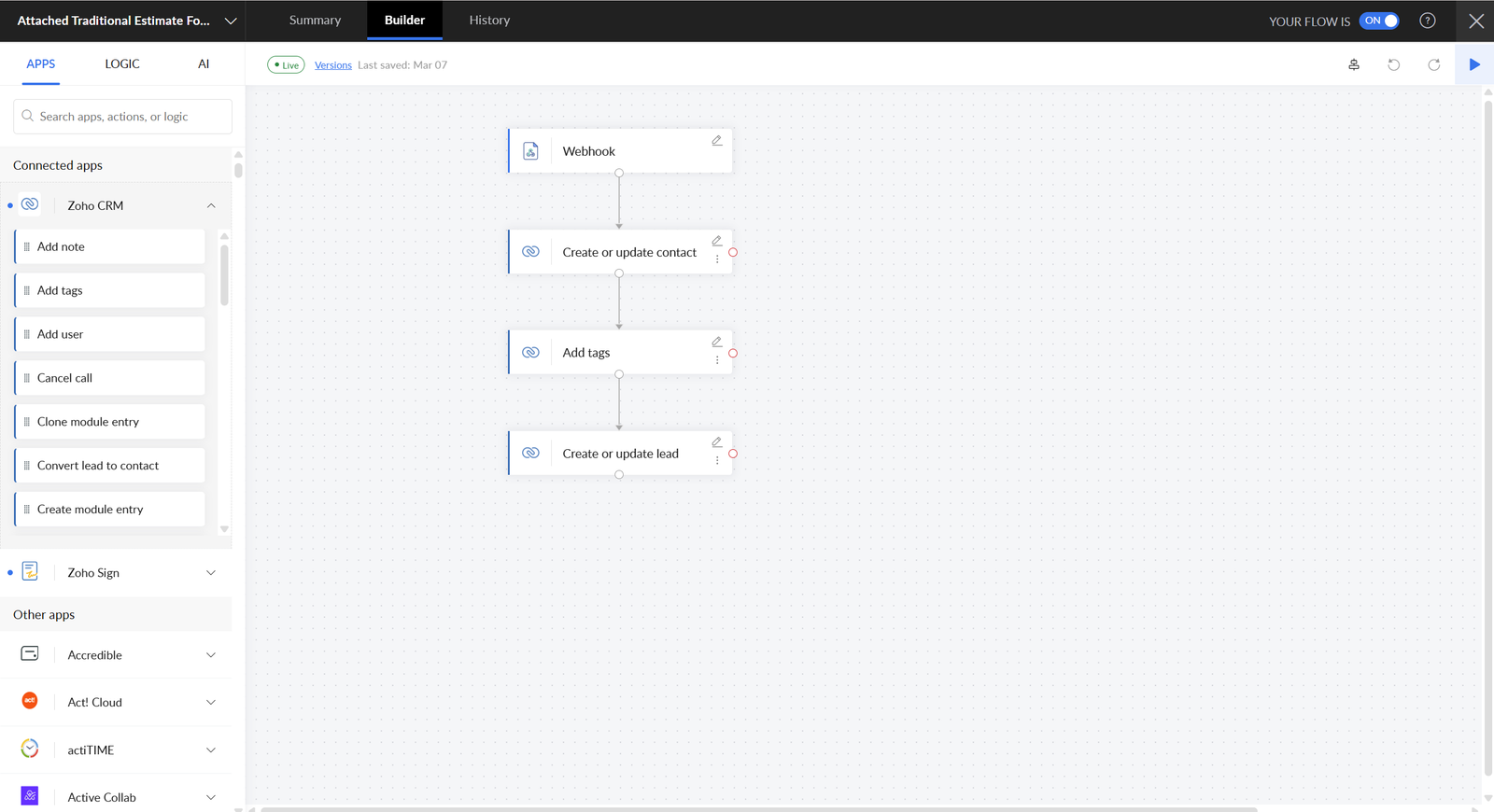The image size is (1494, 812).
Task: Click the Zoho CRM icon on Create or update contact
Action: click(x=530, y=252)
